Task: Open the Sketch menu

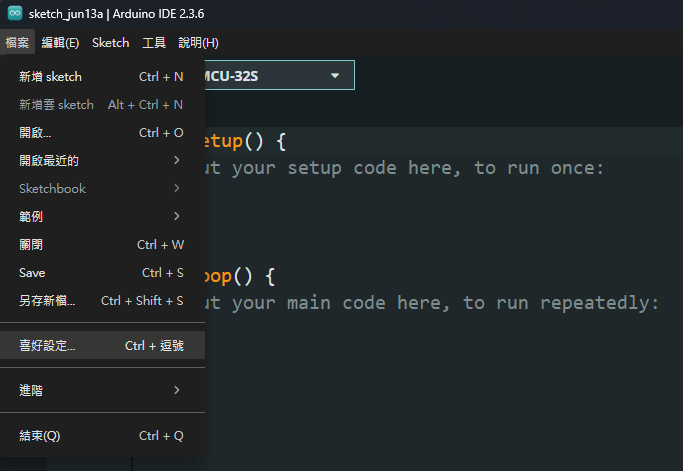Action: [x=110, y=43]
